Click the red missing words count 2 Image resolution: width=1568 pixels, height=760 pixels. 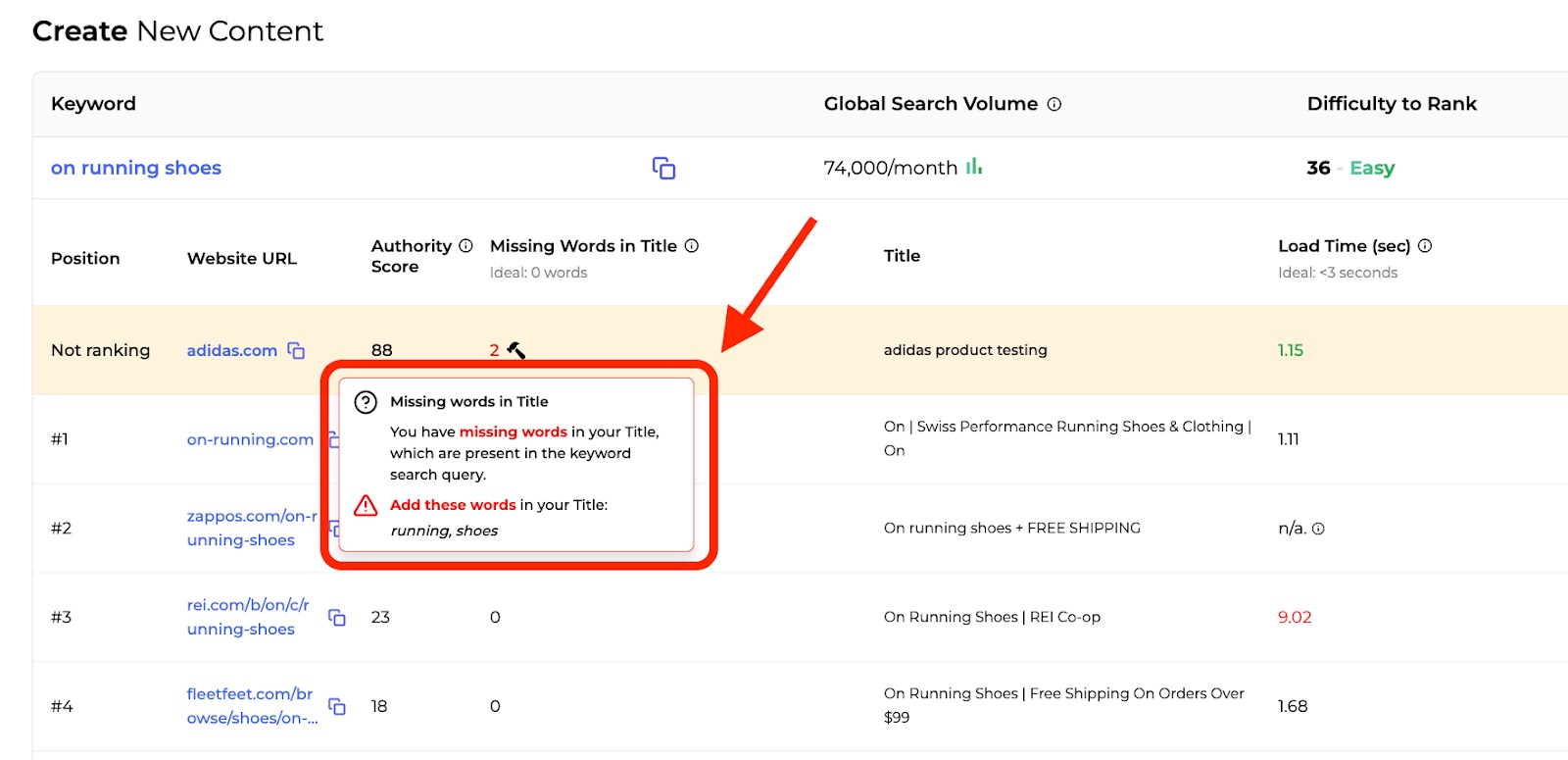pyautogui.click(x=495, y=350)
